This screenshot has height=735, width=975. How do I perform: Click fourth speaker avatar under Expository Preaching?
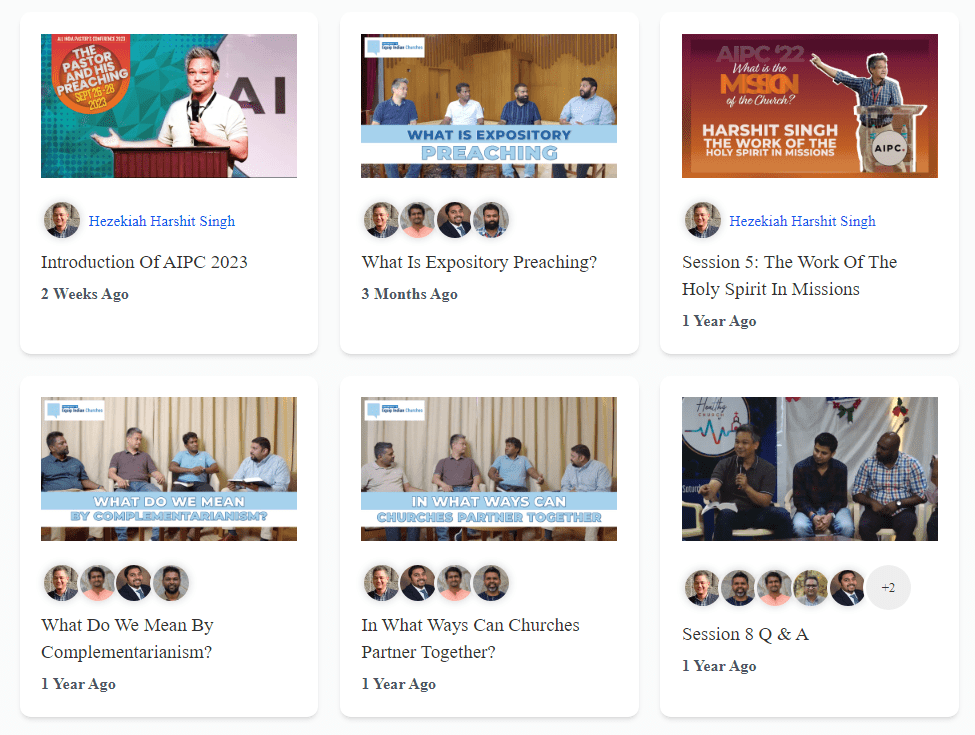tap(491, 220)
